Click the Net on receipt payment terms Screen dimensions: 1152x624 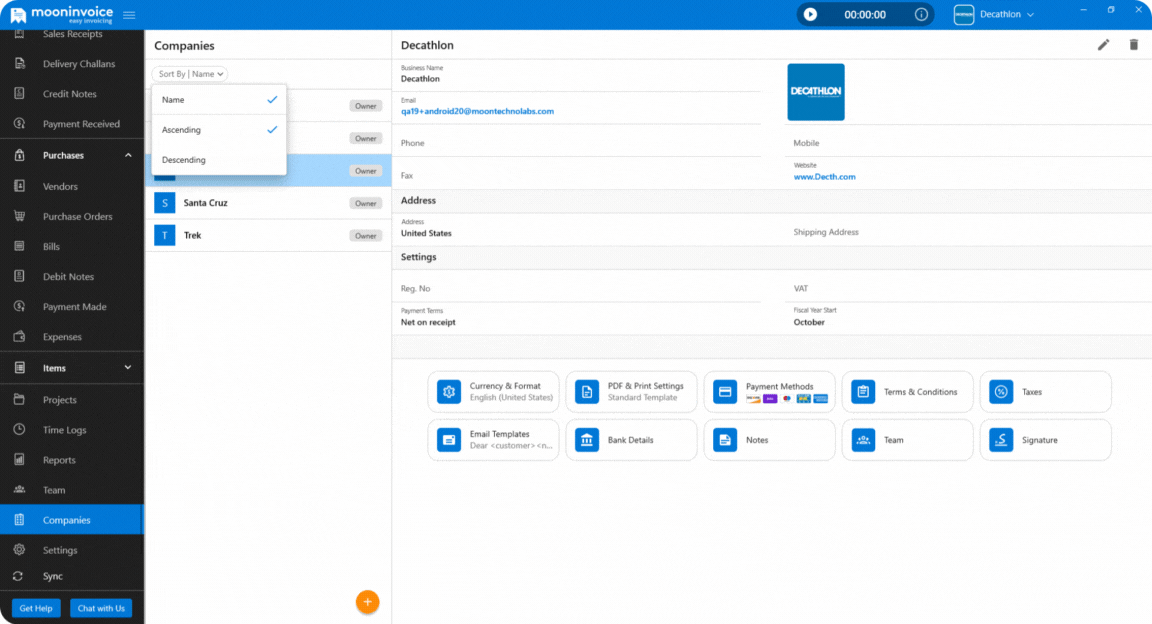[x=428, y=323]
